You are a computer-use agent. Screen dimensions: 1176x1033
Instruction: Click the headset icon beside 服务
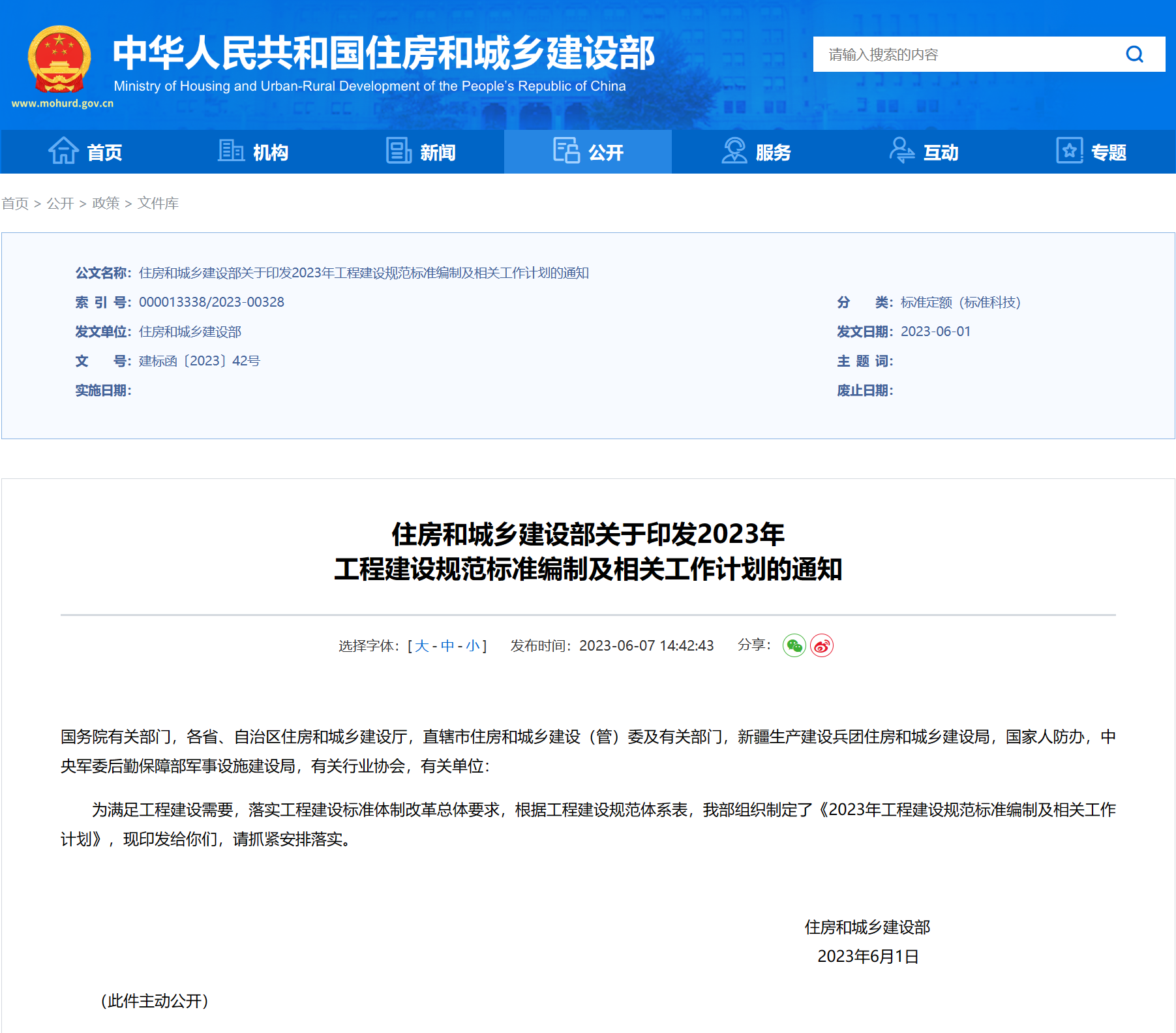[734, 151]
